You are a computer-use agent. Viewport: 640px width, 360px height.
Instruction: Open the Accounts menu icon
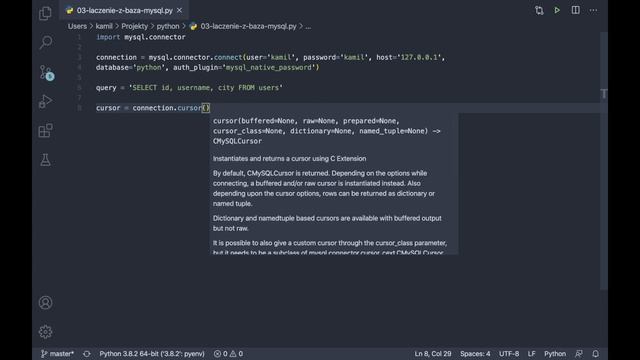[x=45, y=302]
